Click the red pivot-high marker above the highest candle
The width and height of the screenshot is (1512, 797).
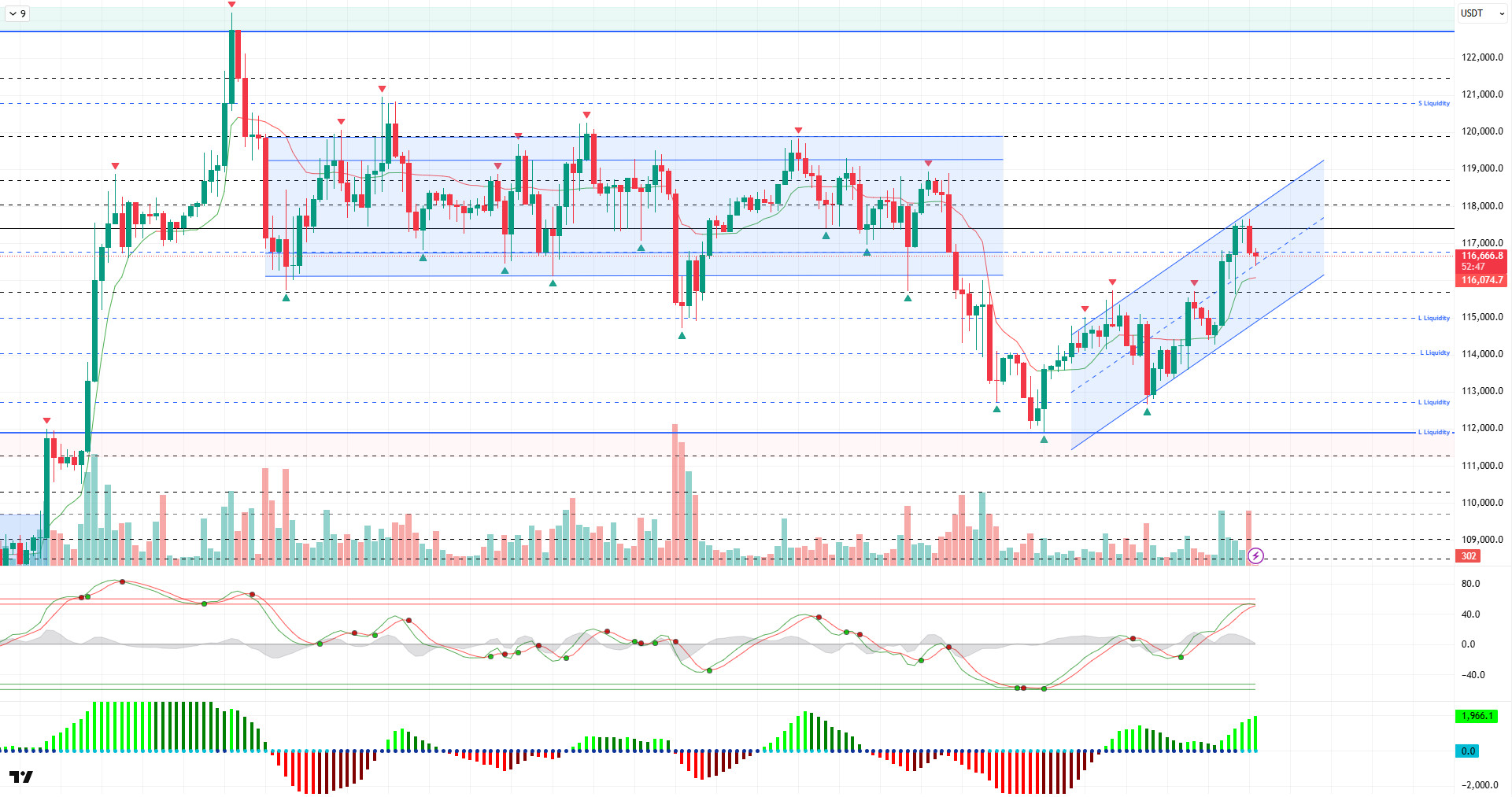point(231,5)
